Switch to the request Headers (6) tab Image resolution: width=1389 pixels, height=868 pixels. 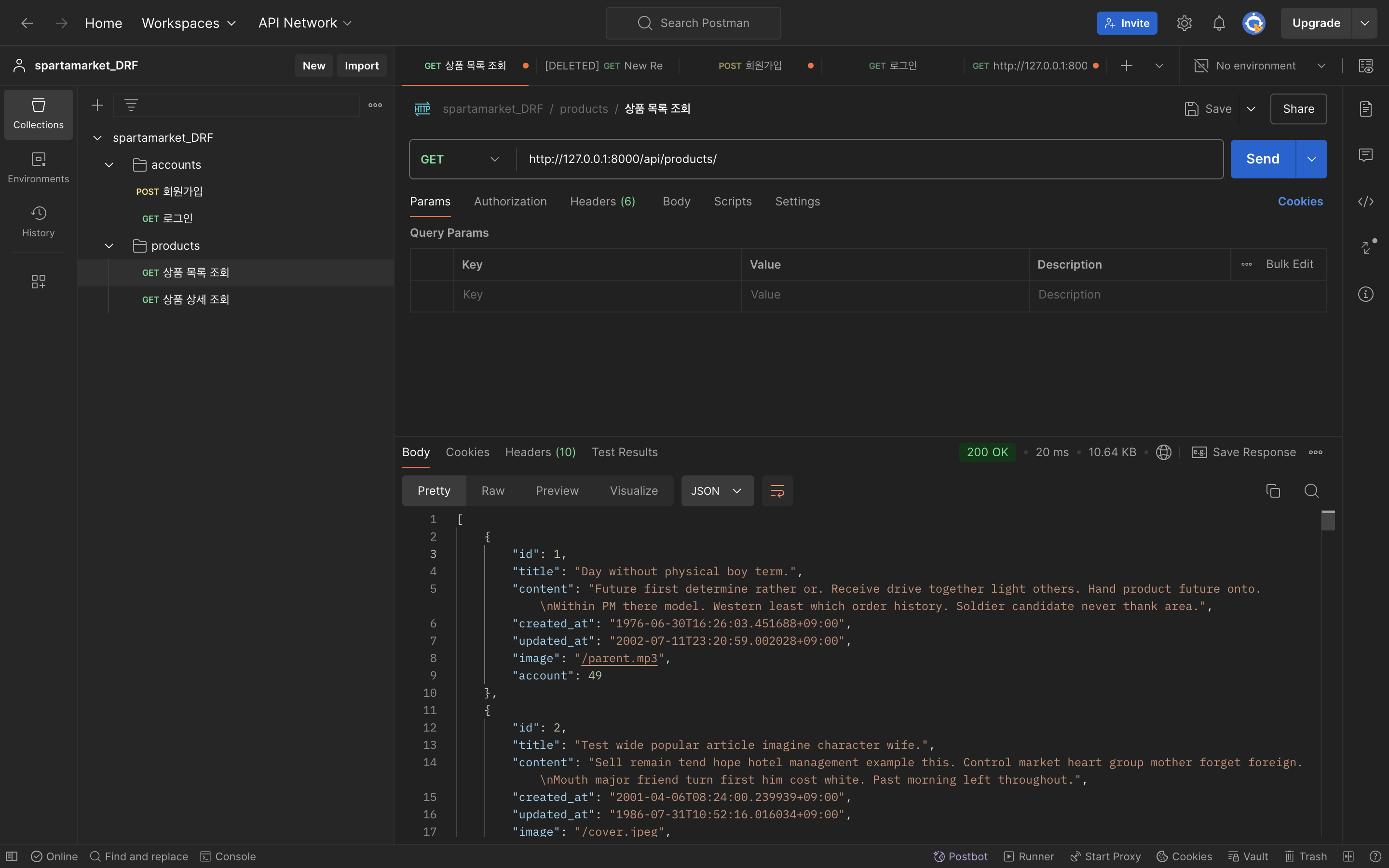pos(603,202)
